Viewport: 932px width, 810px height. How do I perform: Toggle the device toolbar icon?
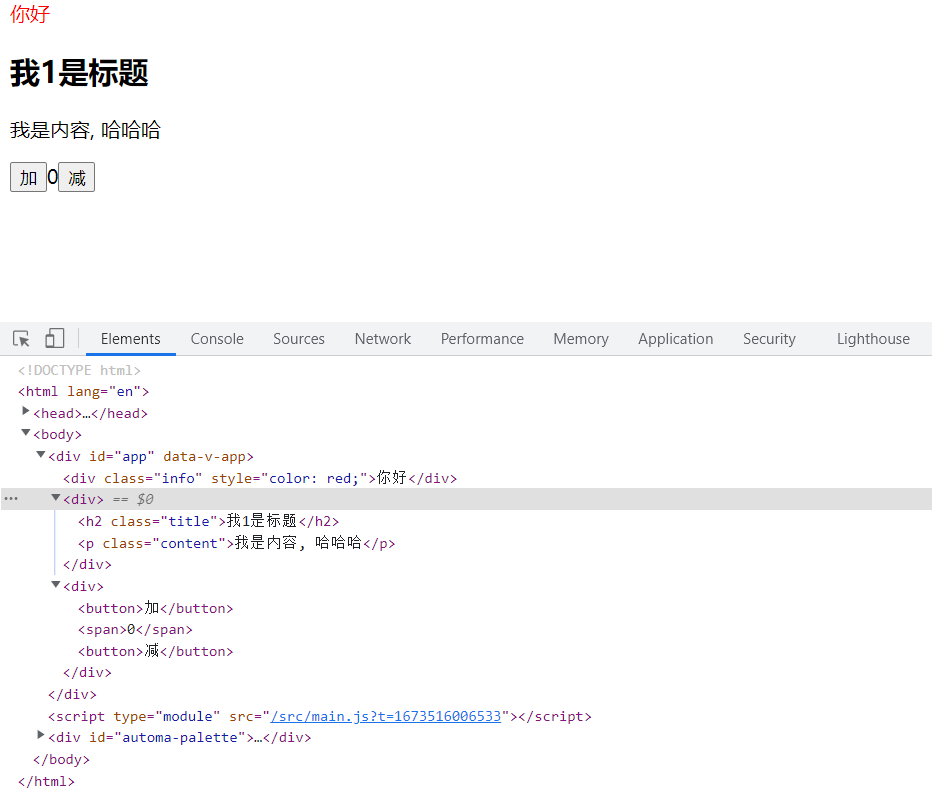pos(55,338)
